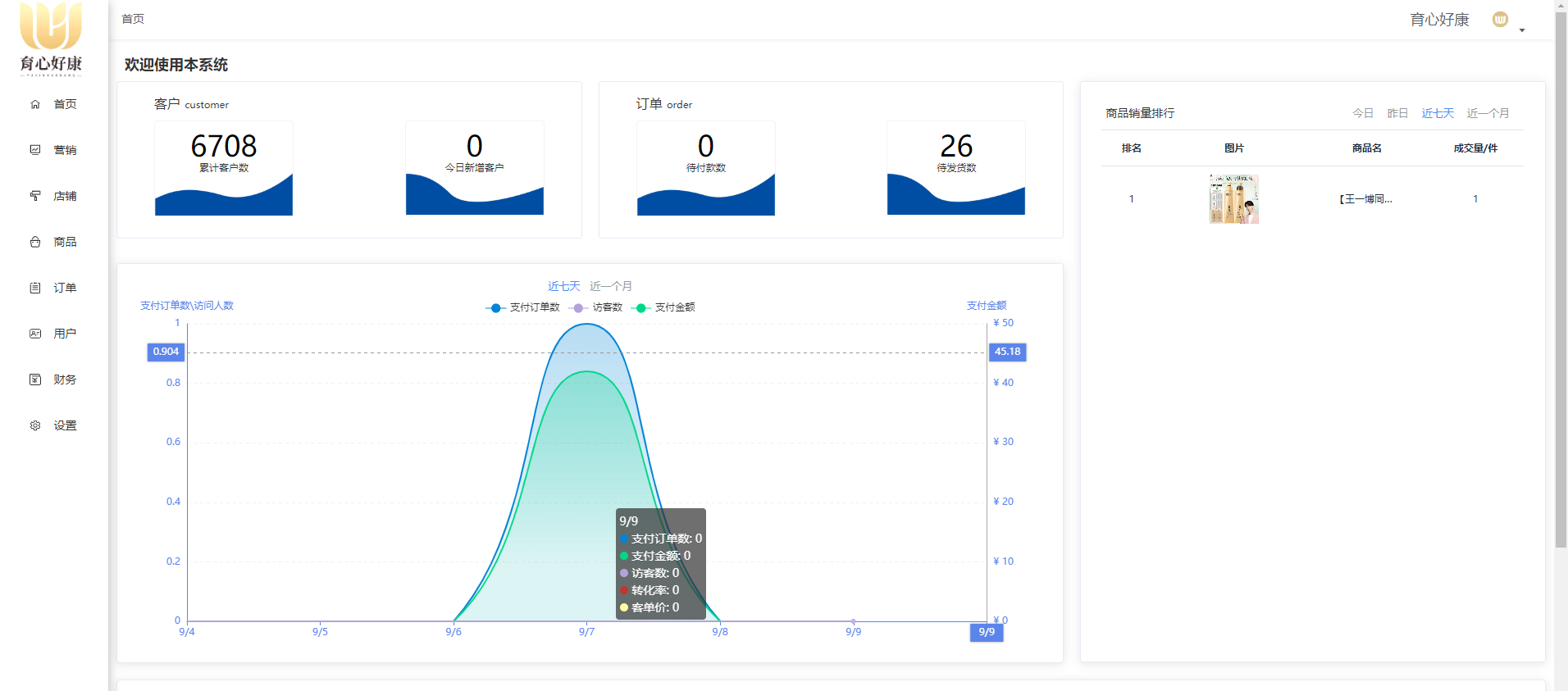Click the shopping bag icon beside 商品
Screen dimensions: 1568x691
click(35, 242)
